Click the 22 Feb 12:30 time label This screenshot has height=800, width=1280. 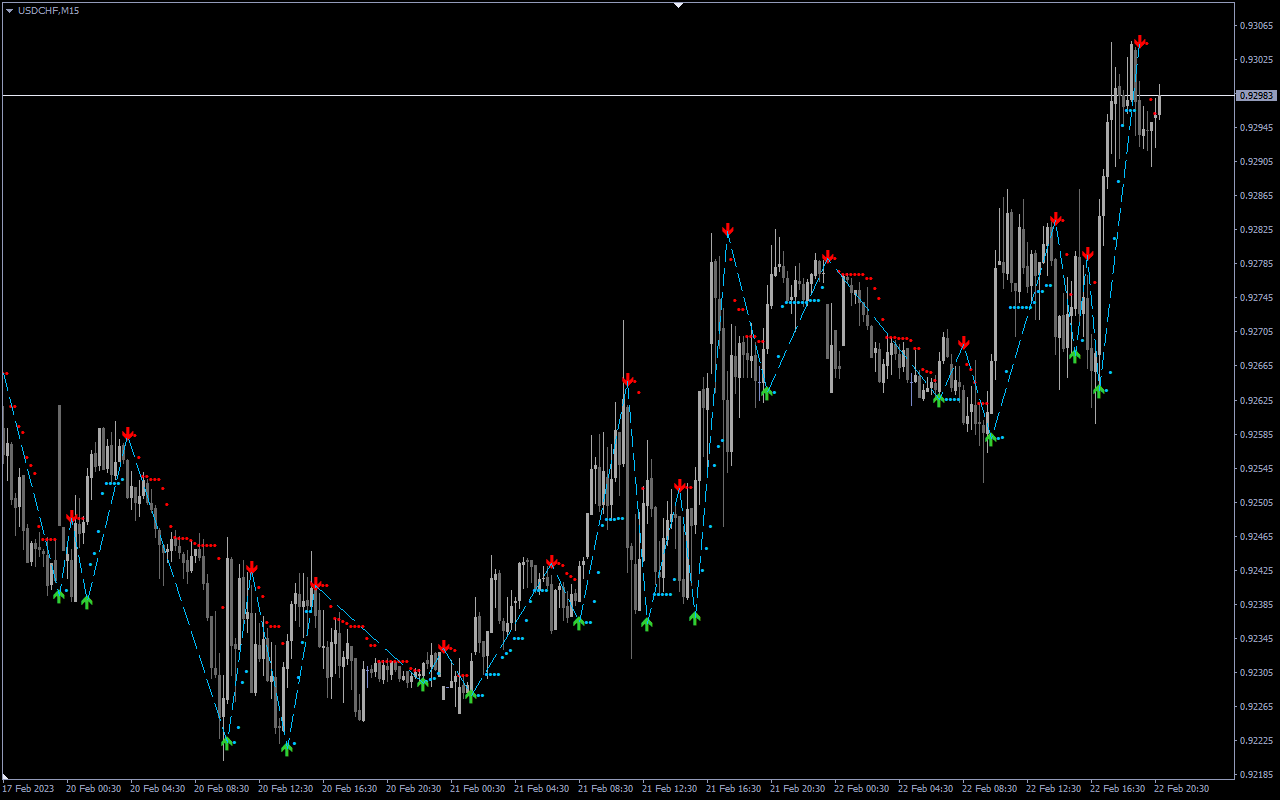(1053, 789)
